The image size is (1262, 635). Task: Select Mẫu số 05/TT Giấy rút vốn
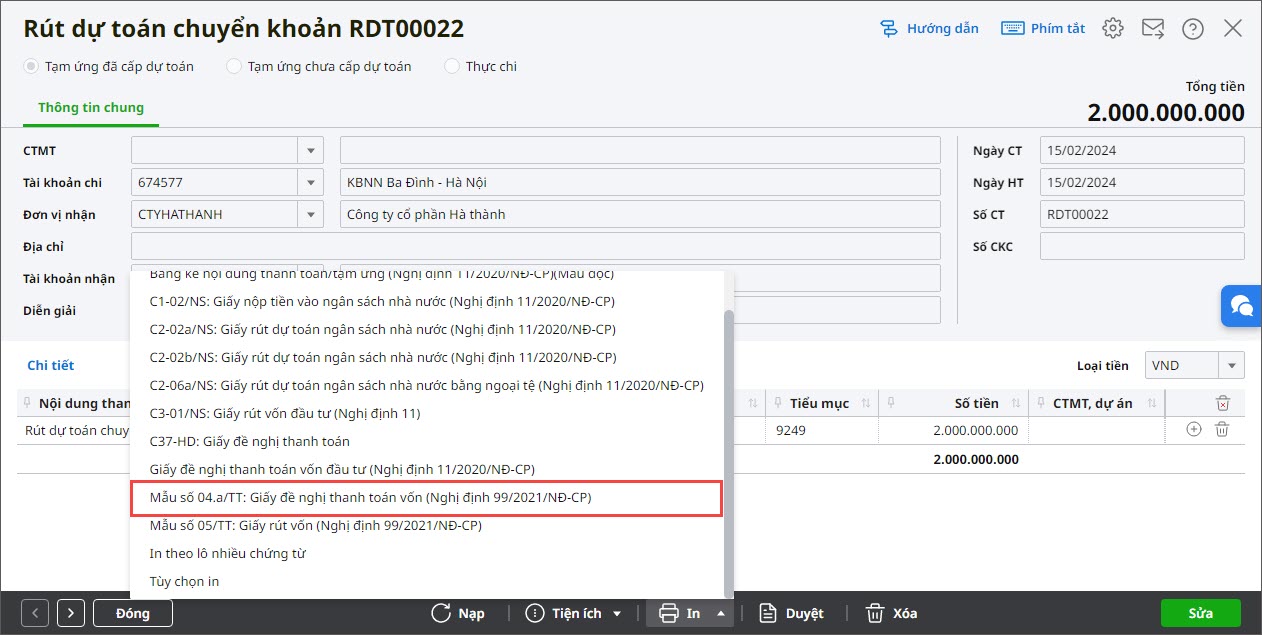pos(316,525)
